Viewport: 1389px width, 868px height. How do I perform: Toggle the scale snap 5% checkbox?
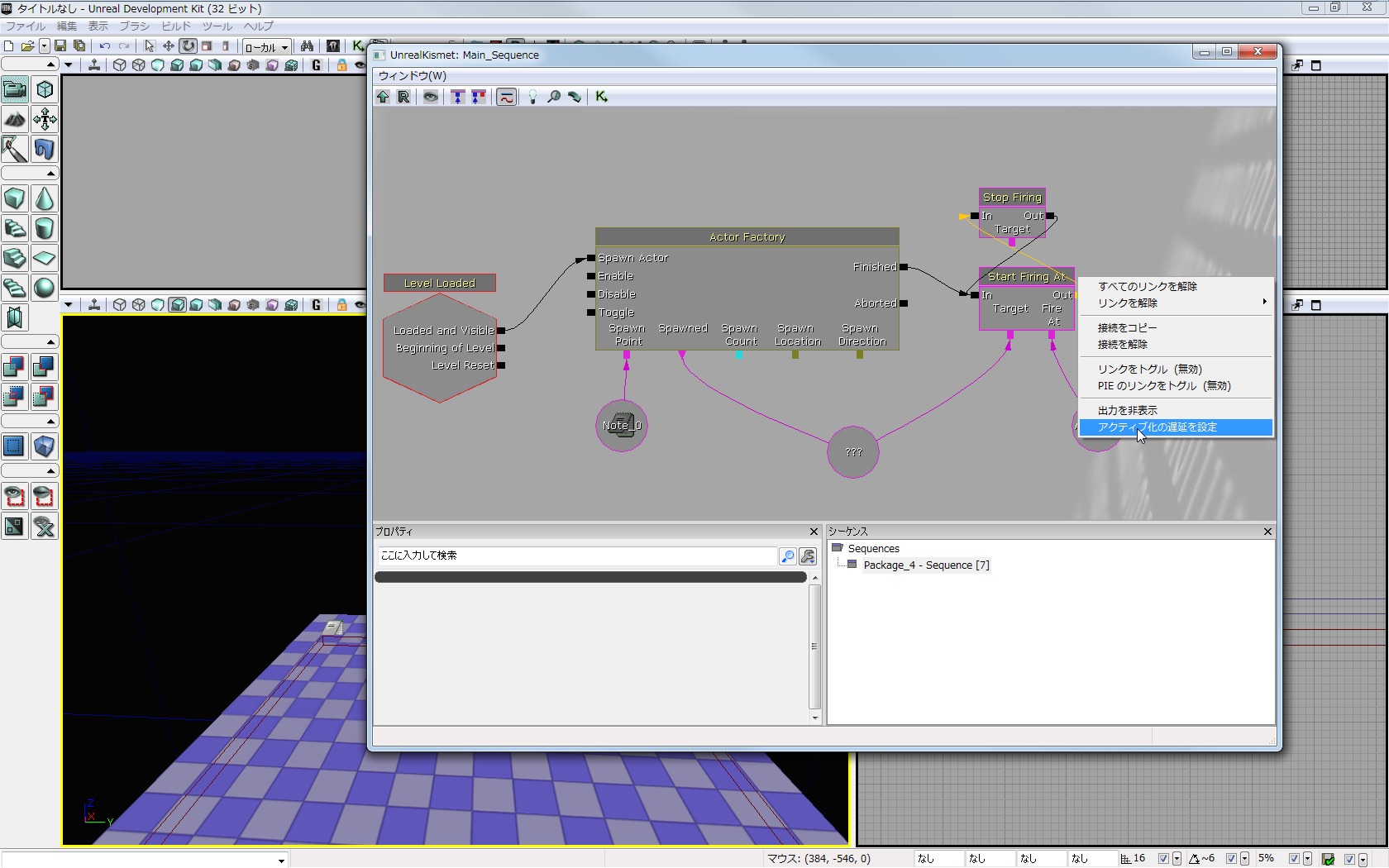coord(1294,859)
